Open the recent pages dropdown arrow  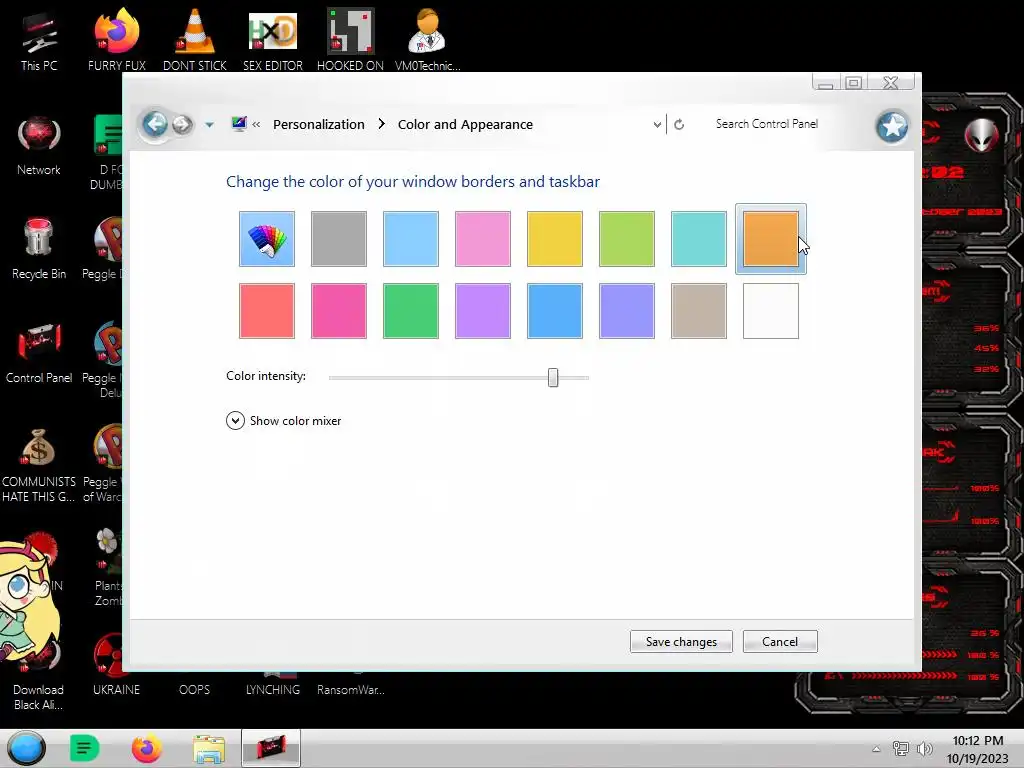(209, 124)
